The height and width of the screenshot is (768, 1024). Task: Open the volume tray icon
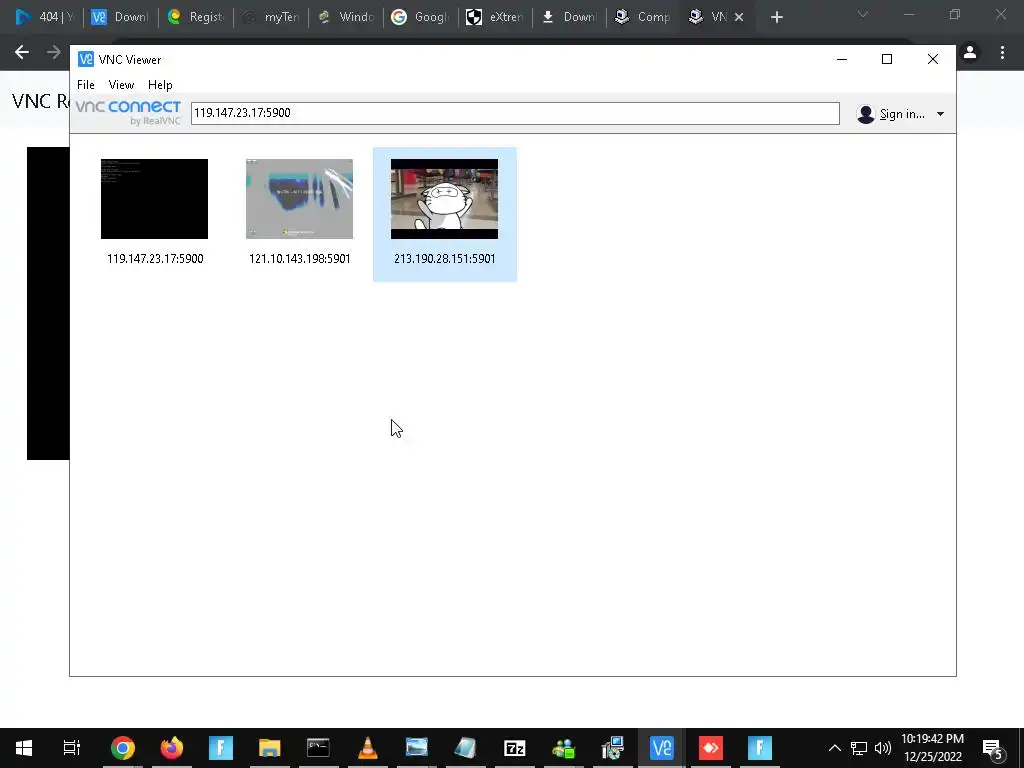883,748
